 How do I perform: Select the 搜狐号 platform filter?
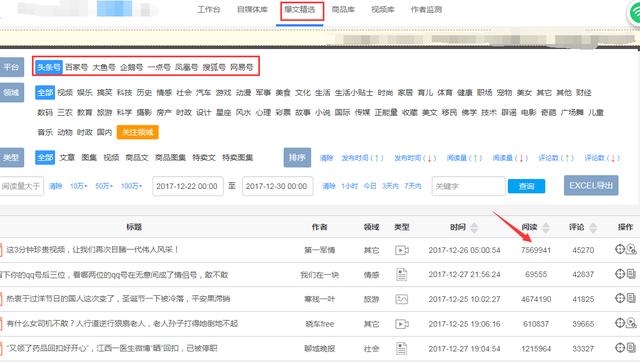(214, 67)
